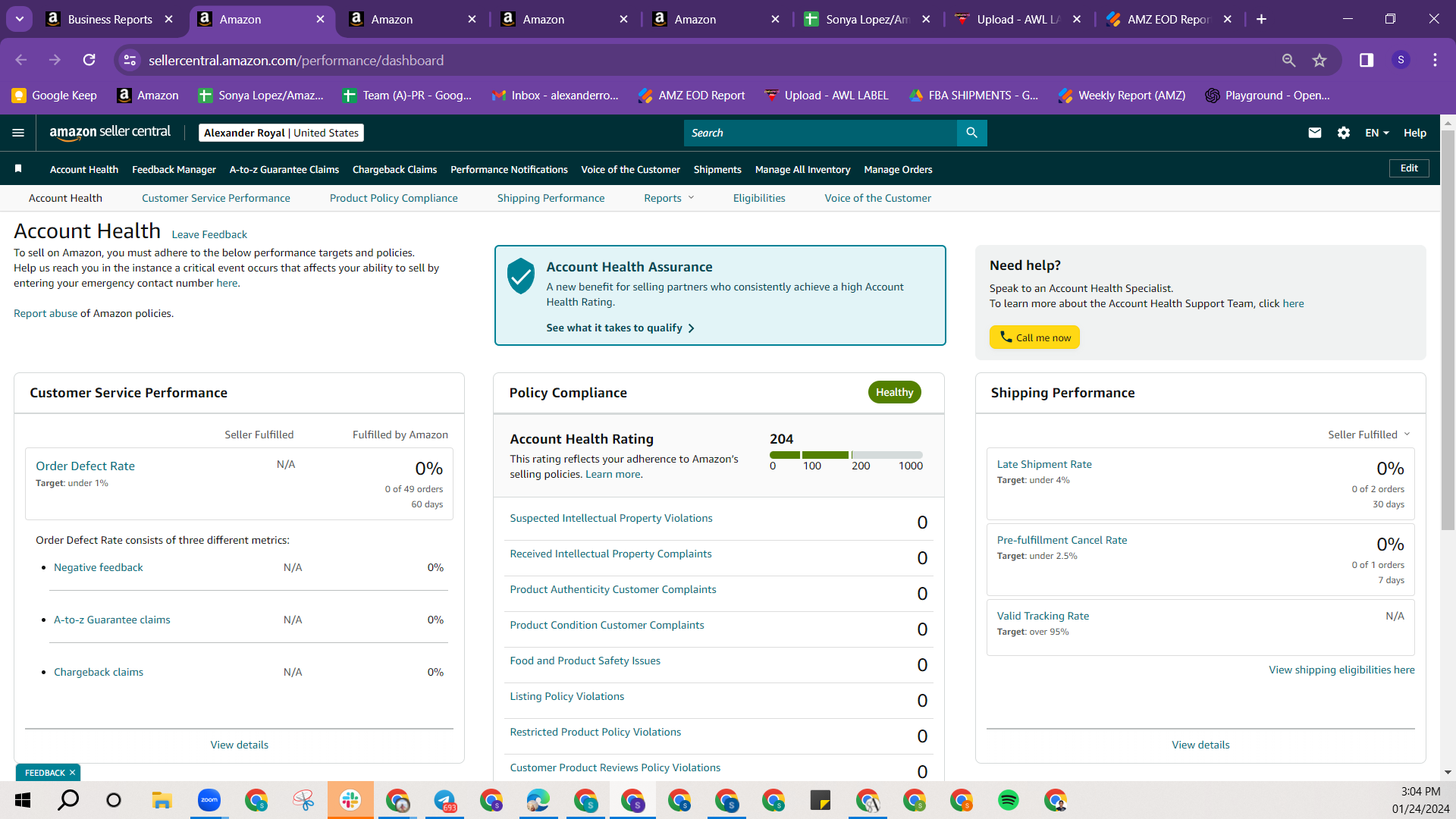The image size is (1456, 819).
Task: Open Suspected Intellectual Property Violations
Action: click(611, 518)
